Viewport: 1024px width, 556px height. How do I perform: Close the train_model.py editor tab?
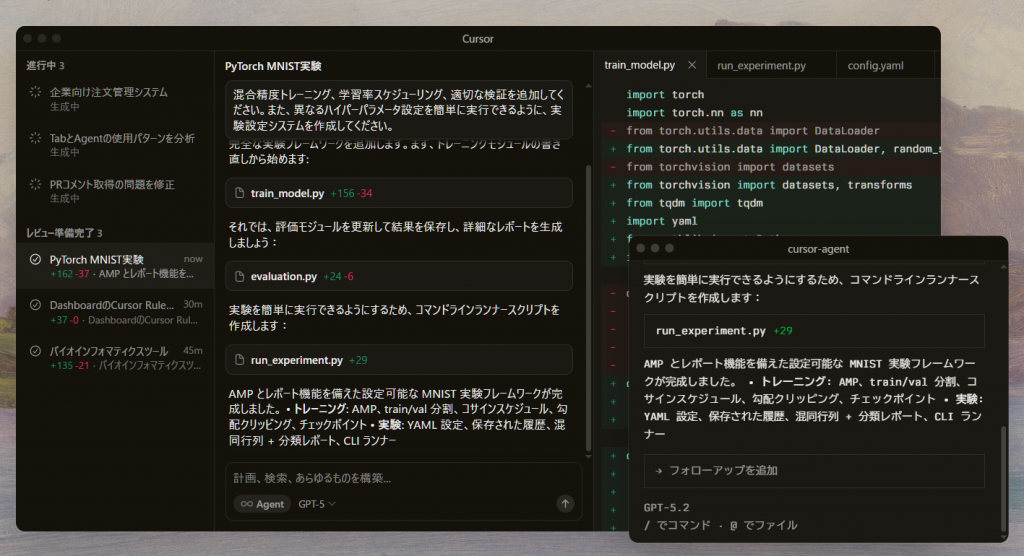692,66
